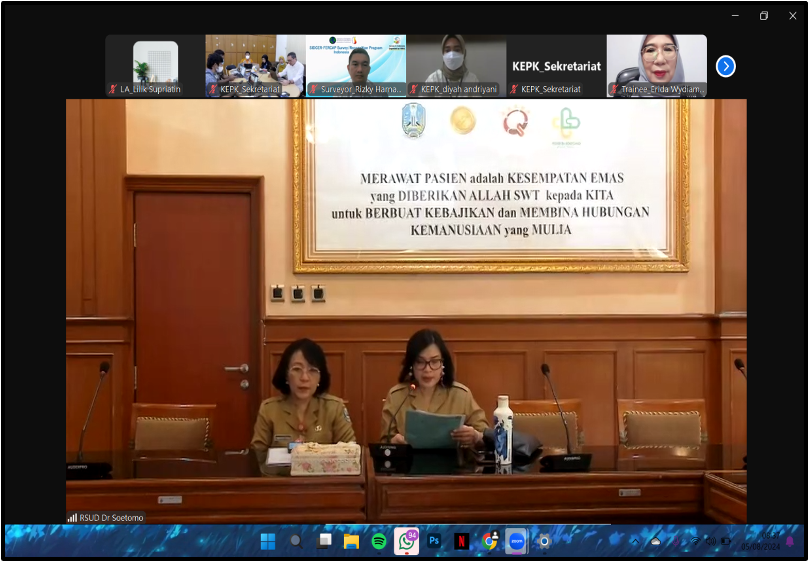Open Task View from the taskbar
This screenshot has width=808, height=562.
[x=324, y=541]
